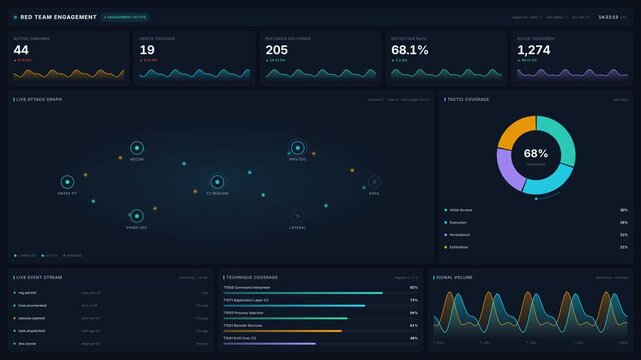Image resolution: width=641 pixels, height=360 pixels.
Task: Click the PENDING legend entry
Action: pyautogui.click(x=72, y=256)
